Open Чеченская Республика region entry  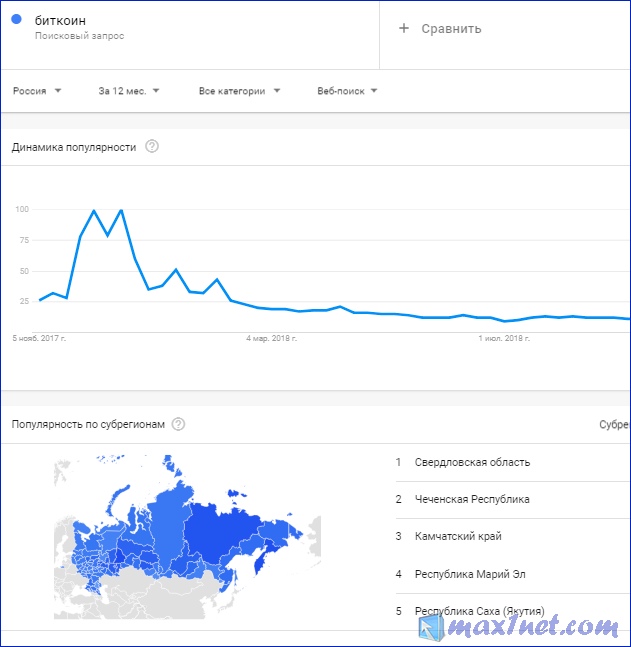tap(472, 499)
